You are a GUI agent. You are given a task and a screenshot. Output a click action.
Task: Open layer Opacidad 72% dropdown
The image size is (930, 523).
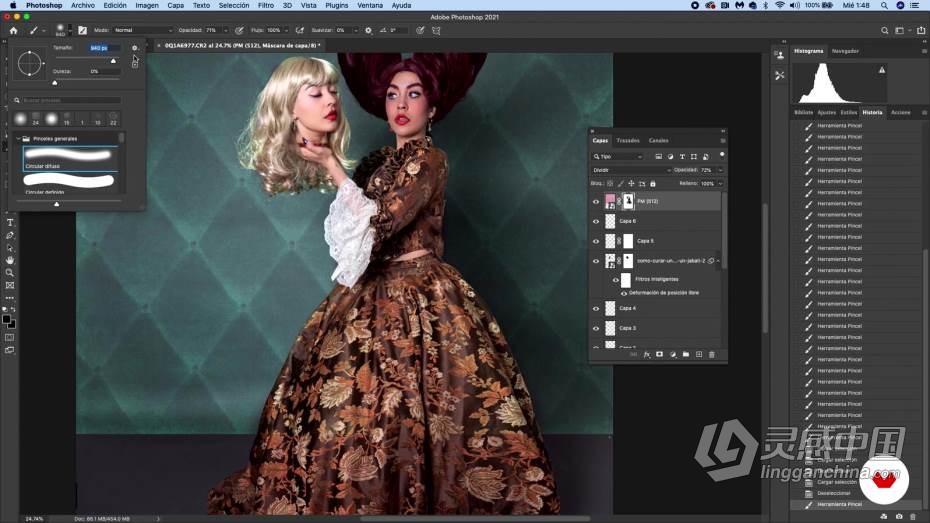click(x=720, y=170)
